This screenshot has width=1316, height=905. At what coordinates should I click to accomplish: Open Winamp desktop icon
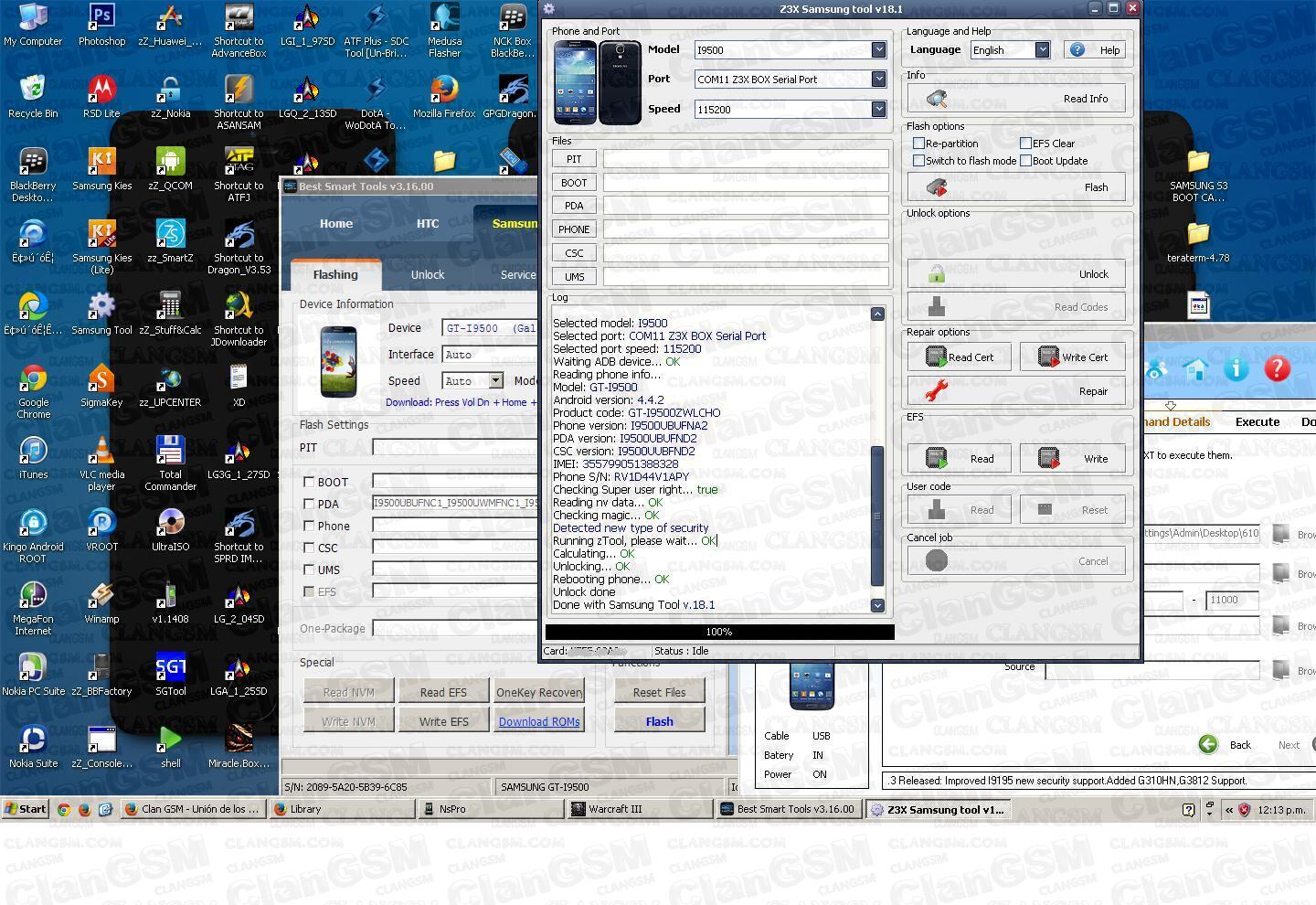click(101, 602)
